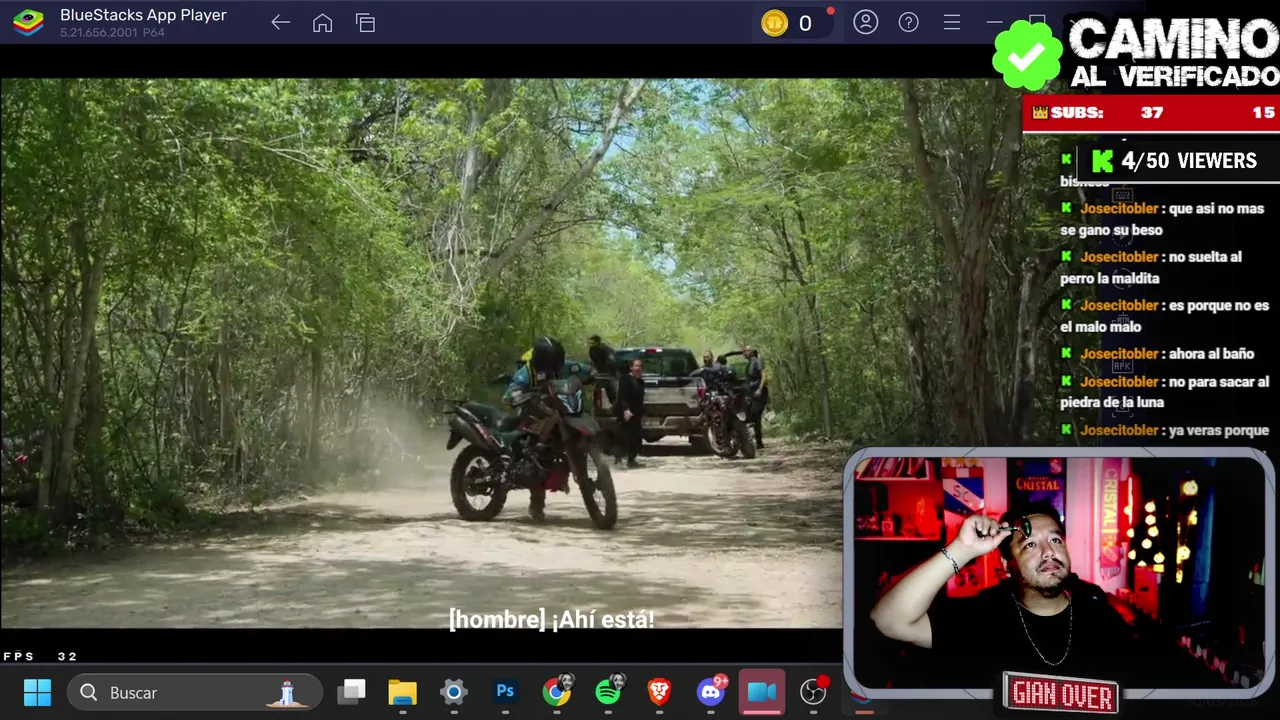Click the lighthouse image in search box

click(x=287, y=692)
